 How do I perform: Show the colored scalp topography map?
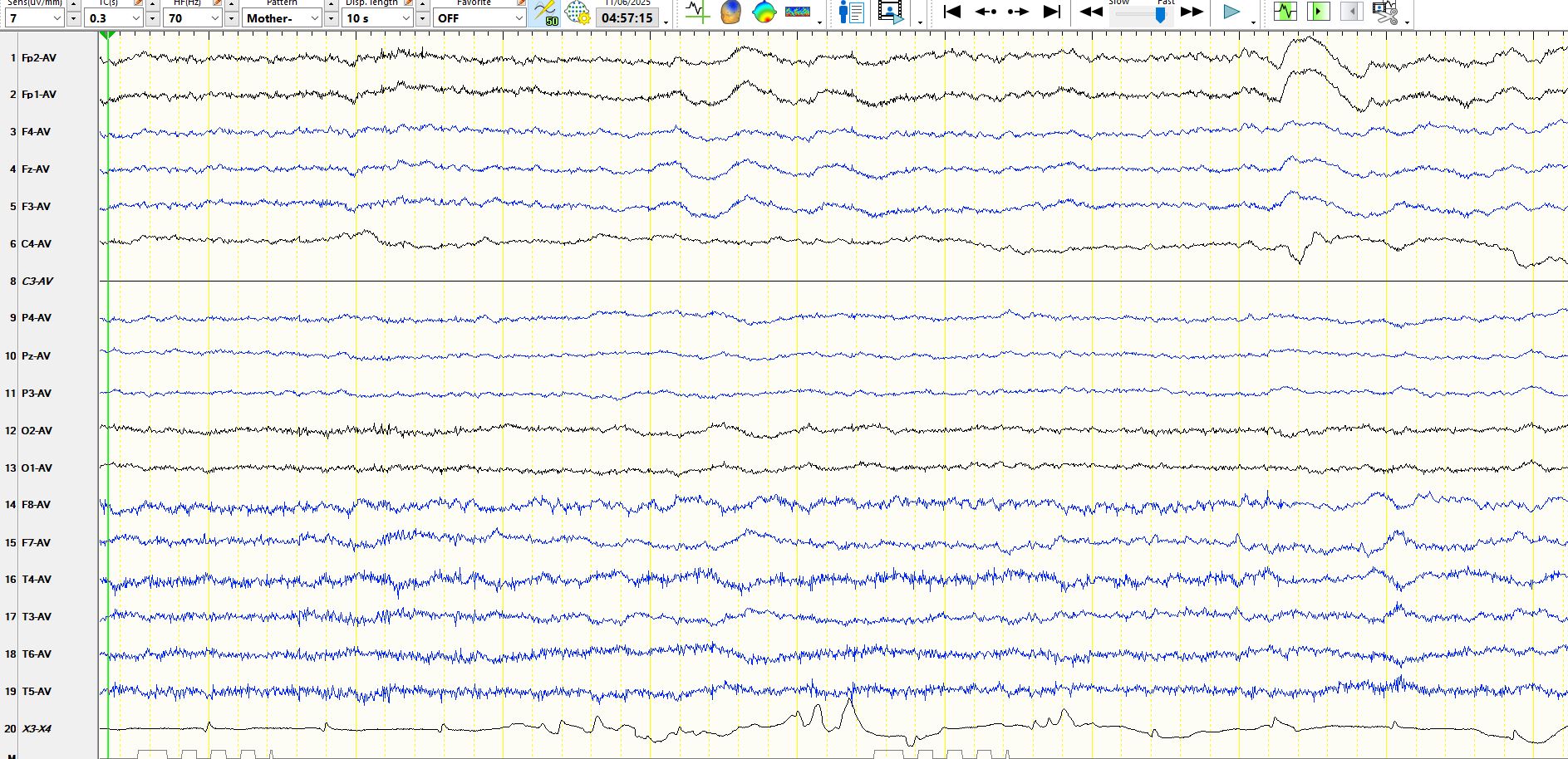pos(764,12)
